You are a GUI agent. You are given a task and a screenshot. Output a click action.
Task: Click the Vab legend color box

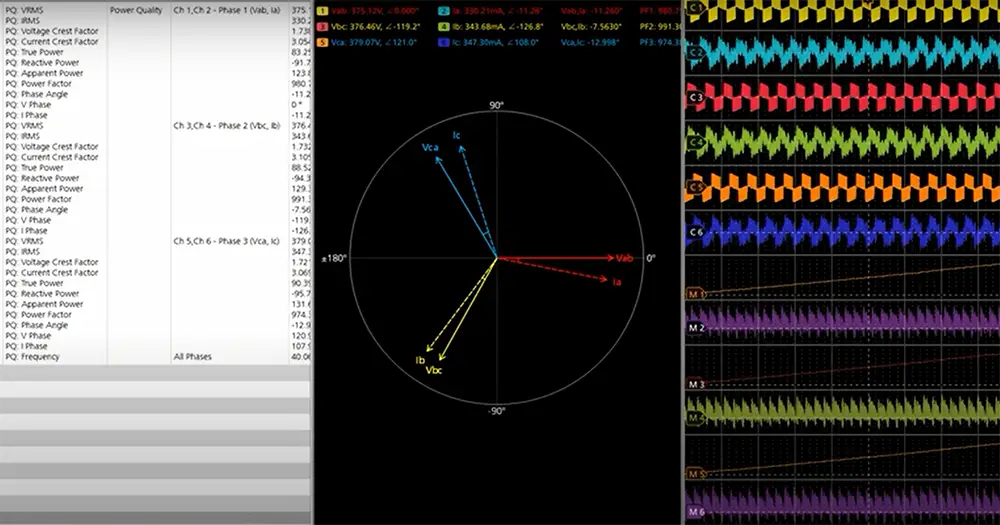tap(322, 11)
